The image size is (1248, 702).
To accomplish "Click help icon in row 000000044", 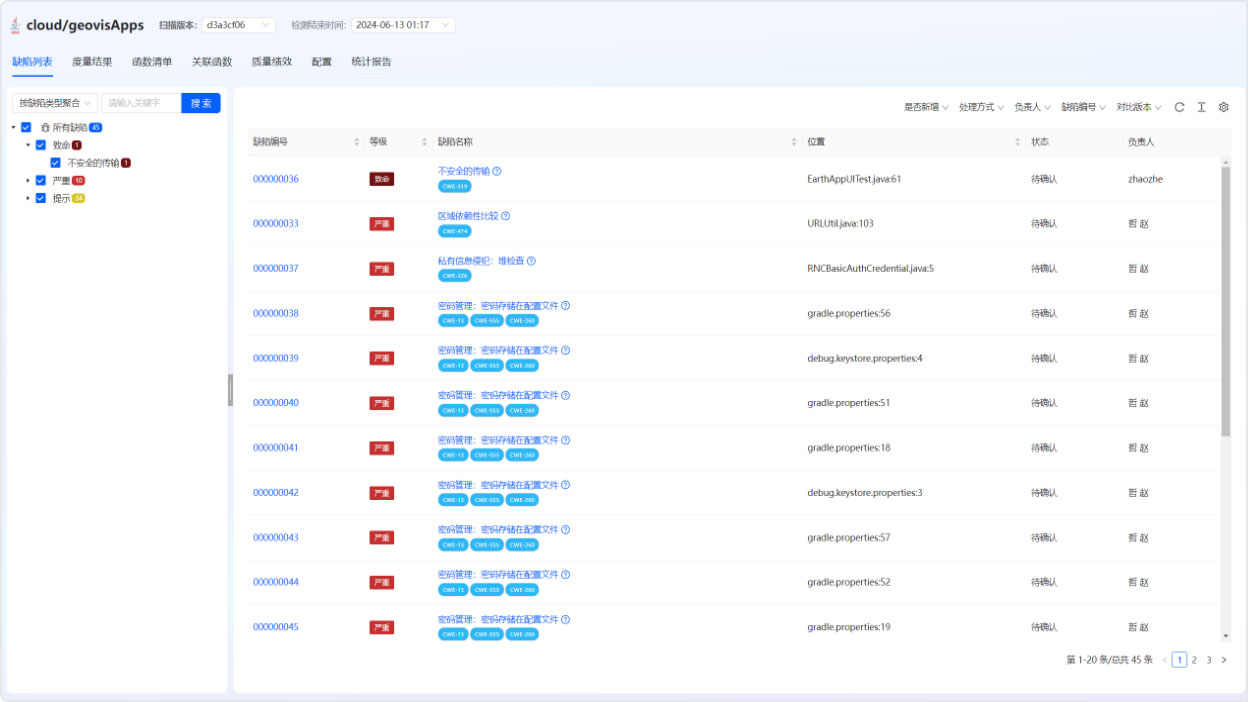I will tap(565, 575).
